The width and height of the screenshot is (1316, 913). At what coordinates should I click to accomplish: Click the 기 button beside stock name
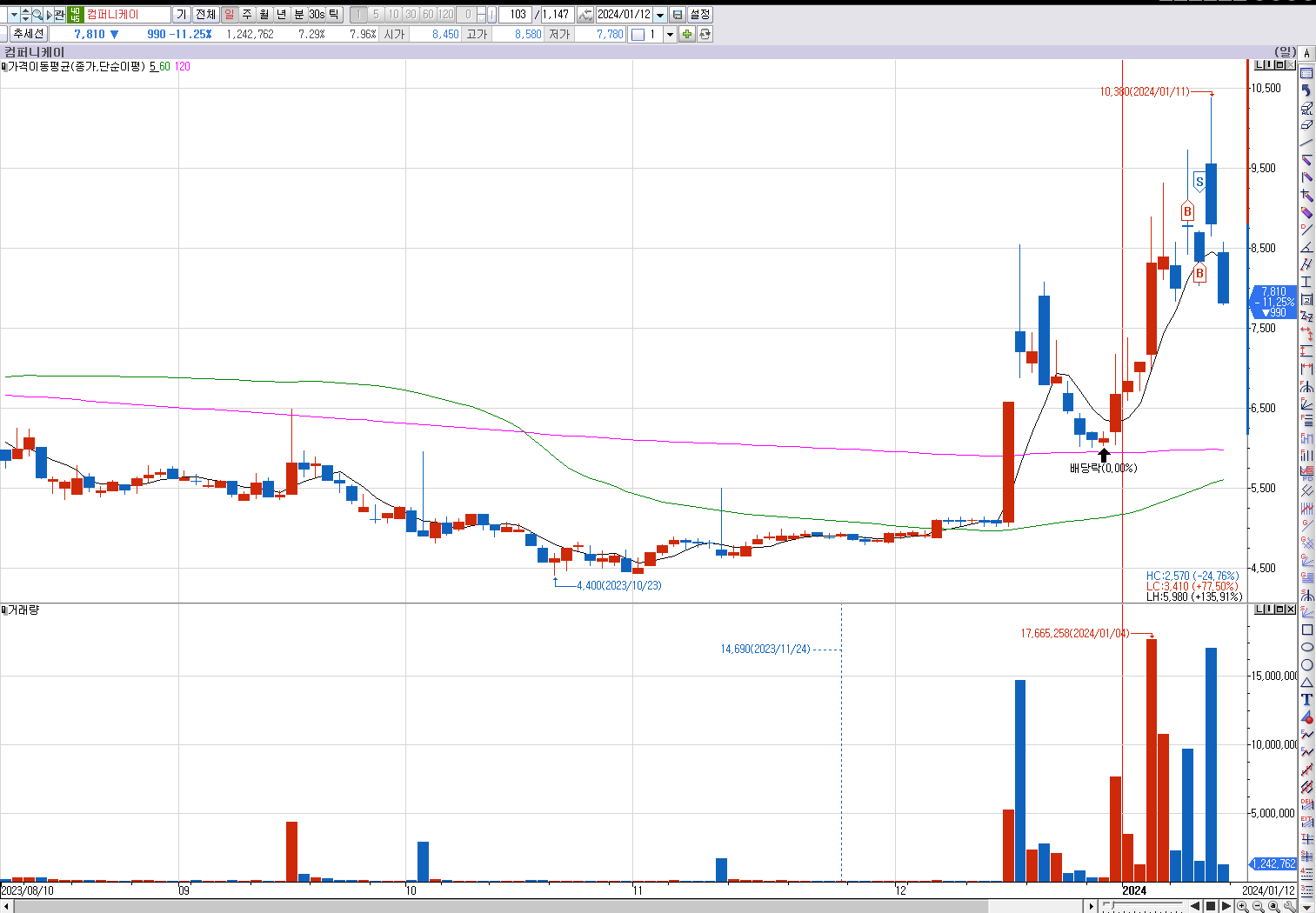click(x=181, y=15)
